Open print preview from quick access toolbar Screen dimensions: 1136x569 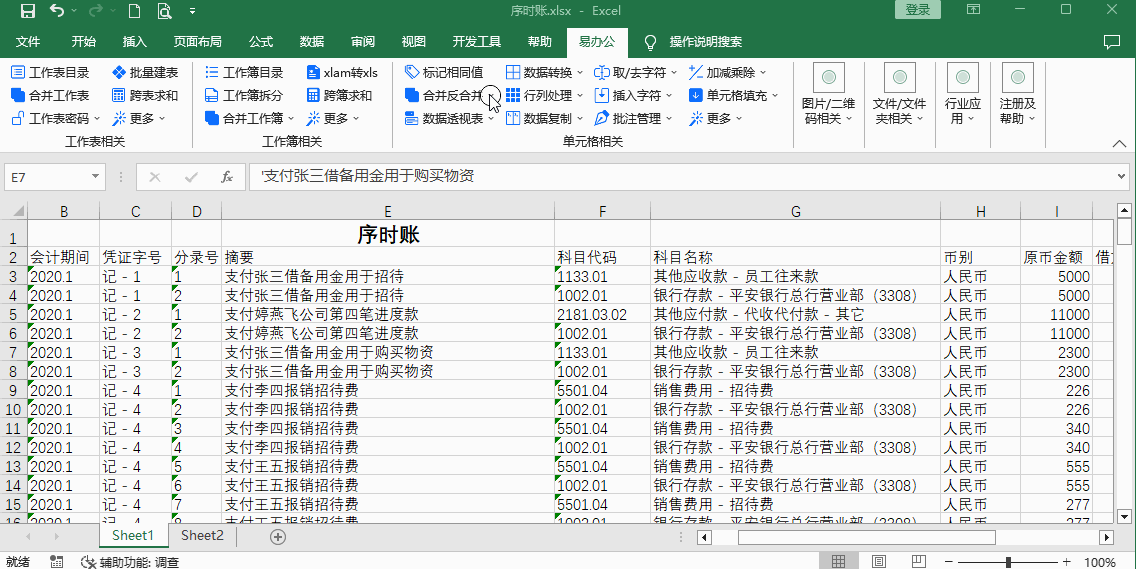[164, 11]
